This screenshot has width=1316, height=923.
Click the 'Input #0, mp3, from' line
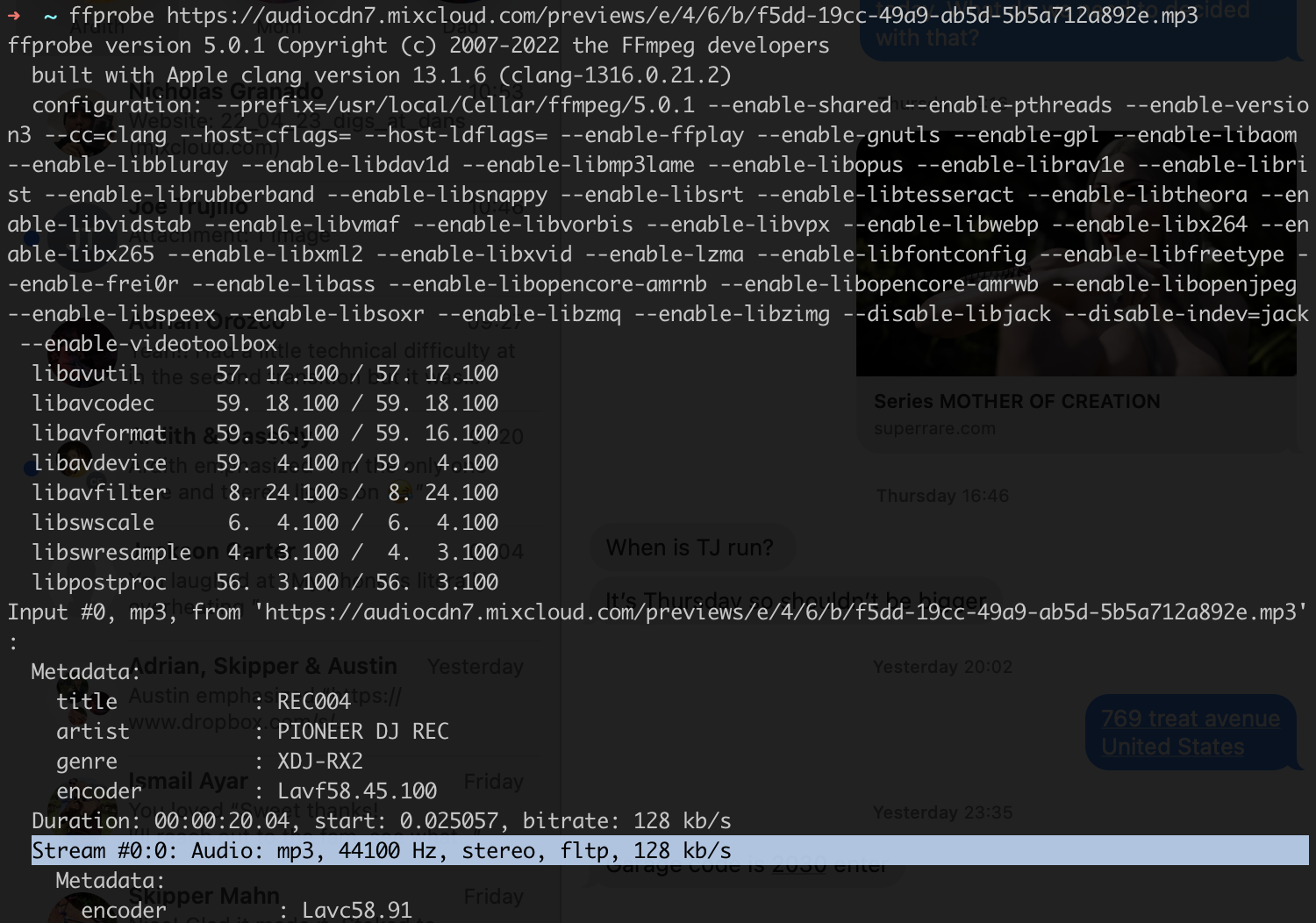(x=658, y=612)
